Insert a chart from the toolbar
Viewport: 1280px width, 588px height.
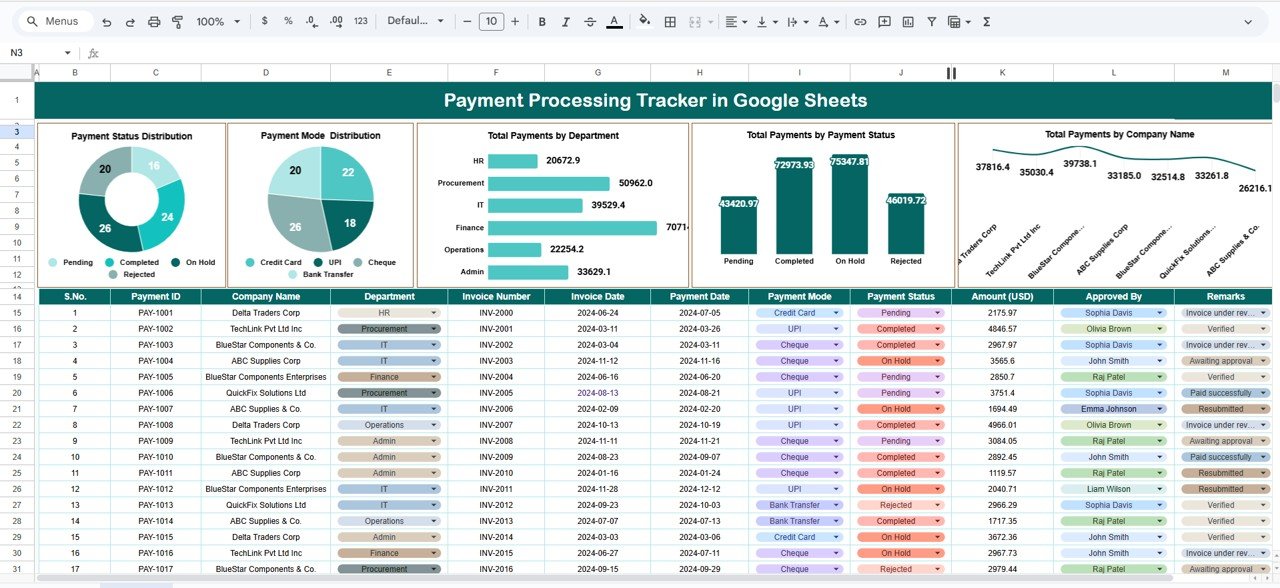[x=908, y=21]
